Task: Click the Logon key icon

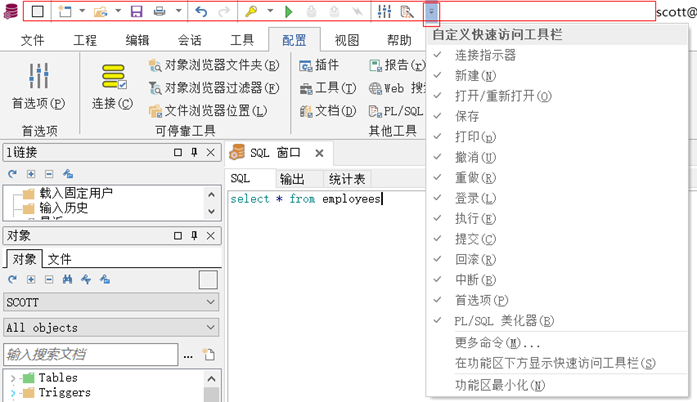Action: (x=251, y=12)
